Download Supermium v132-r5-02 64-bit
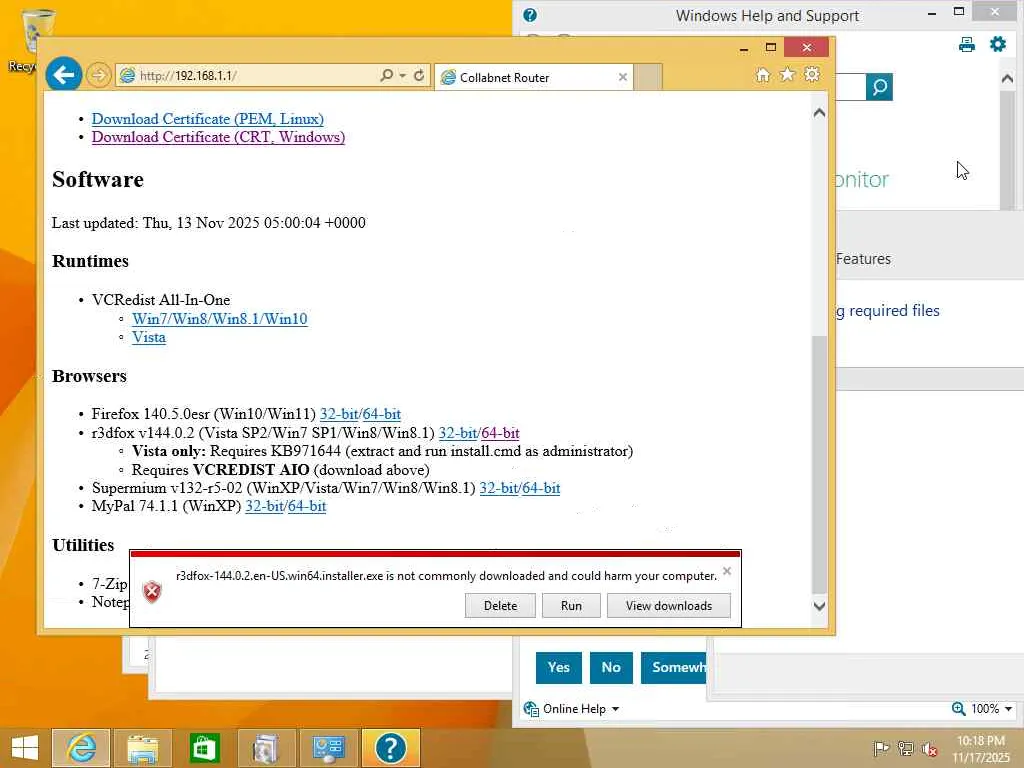This screenshot has width=1024, height=768. tap(541, 488)
